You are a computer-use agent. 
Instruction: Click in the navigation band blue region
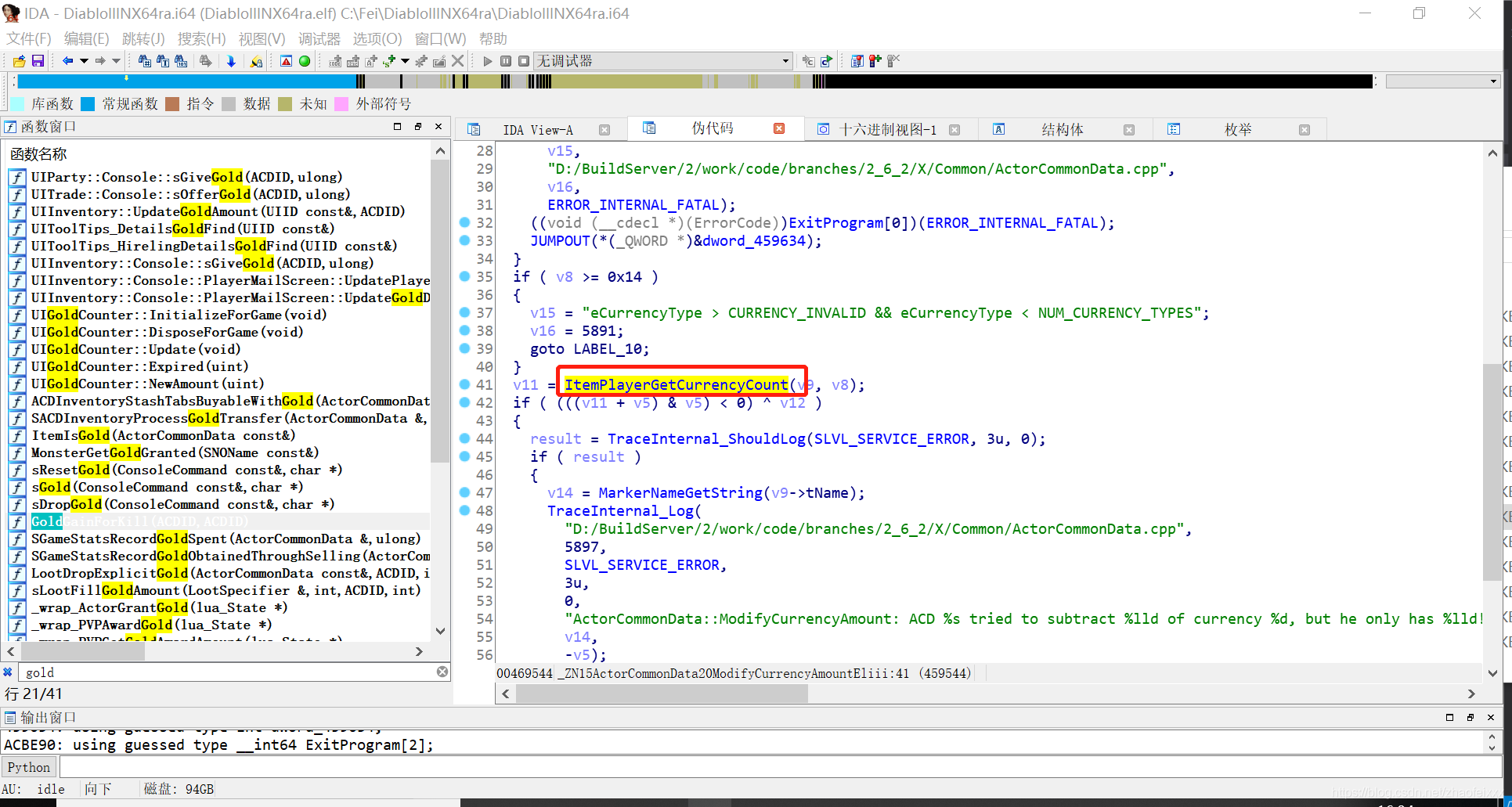pos(188,81)
